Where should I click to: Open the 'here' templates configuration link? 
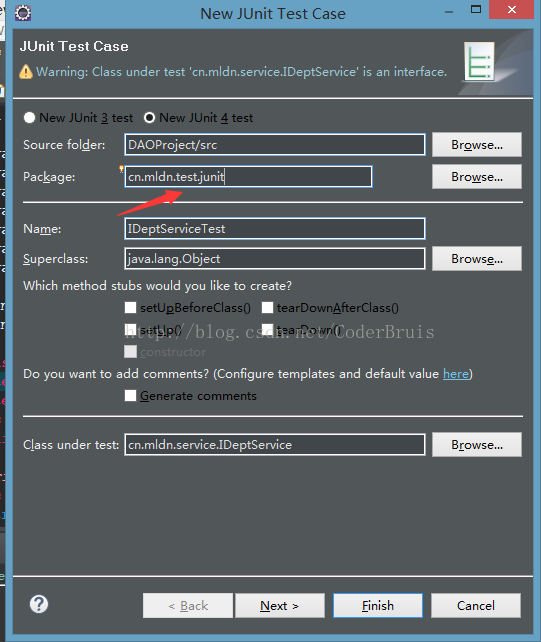click(456, 374)
